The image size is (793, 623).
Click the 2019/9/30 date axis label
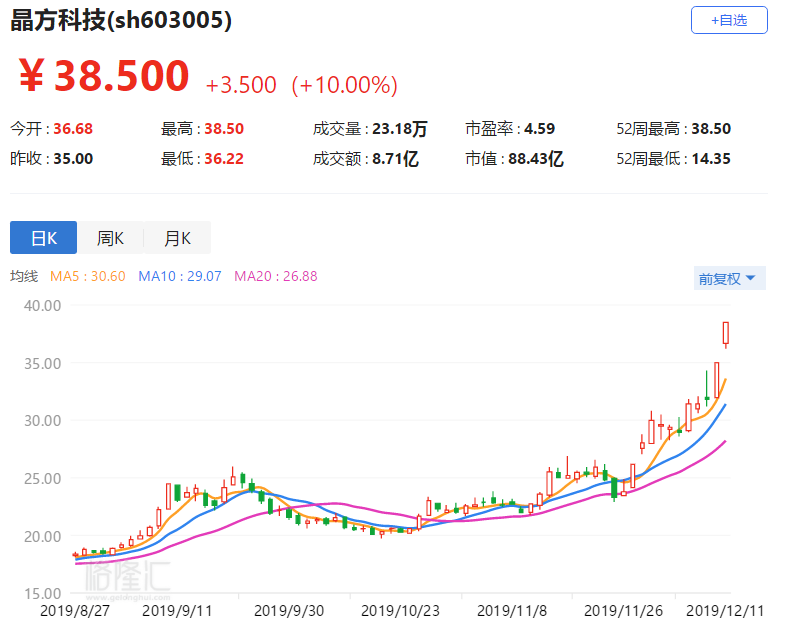[x=289, y=611]
